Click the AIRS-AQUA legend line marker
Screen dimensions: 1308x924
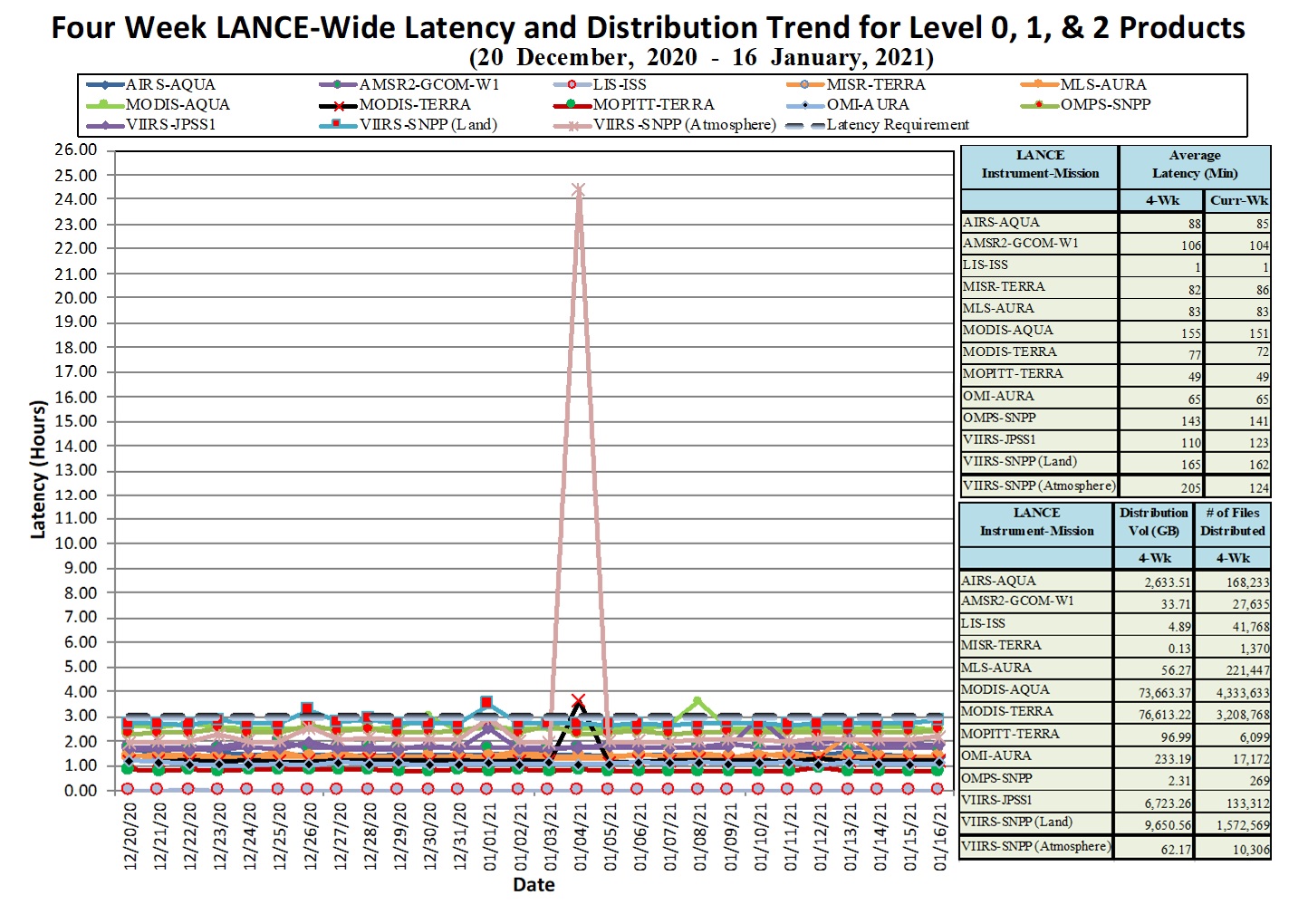click(105, 85)
